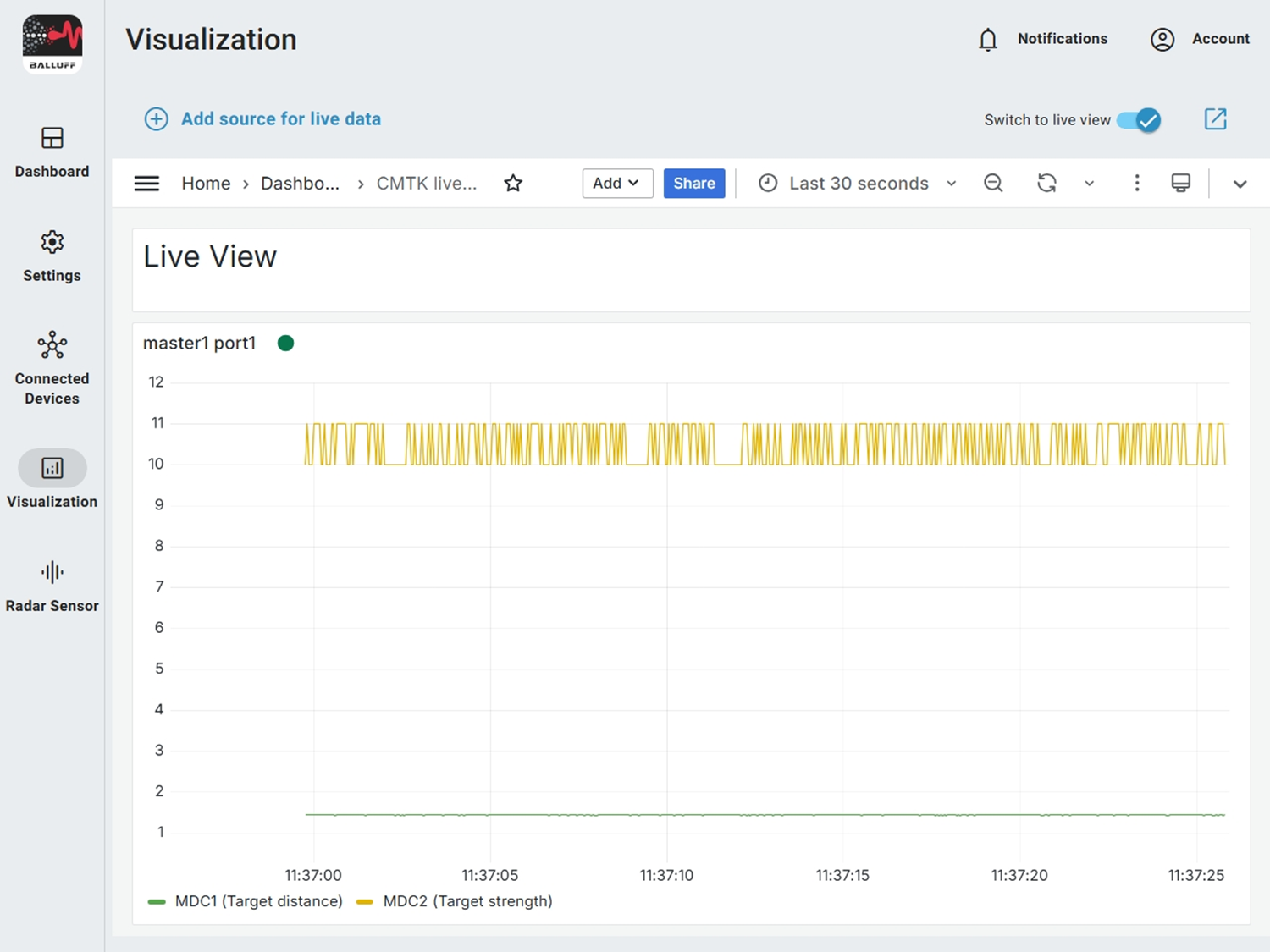Click the blue Share button
Viewport: 1270px width, 952px height.
point(693,184)
